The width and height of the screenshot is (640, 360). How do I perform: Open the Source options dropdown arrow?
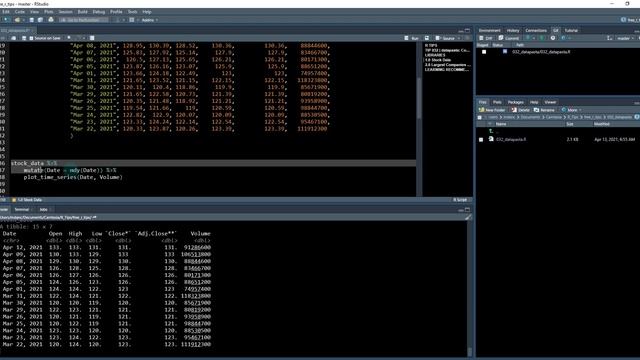click(x=459, y=38)
